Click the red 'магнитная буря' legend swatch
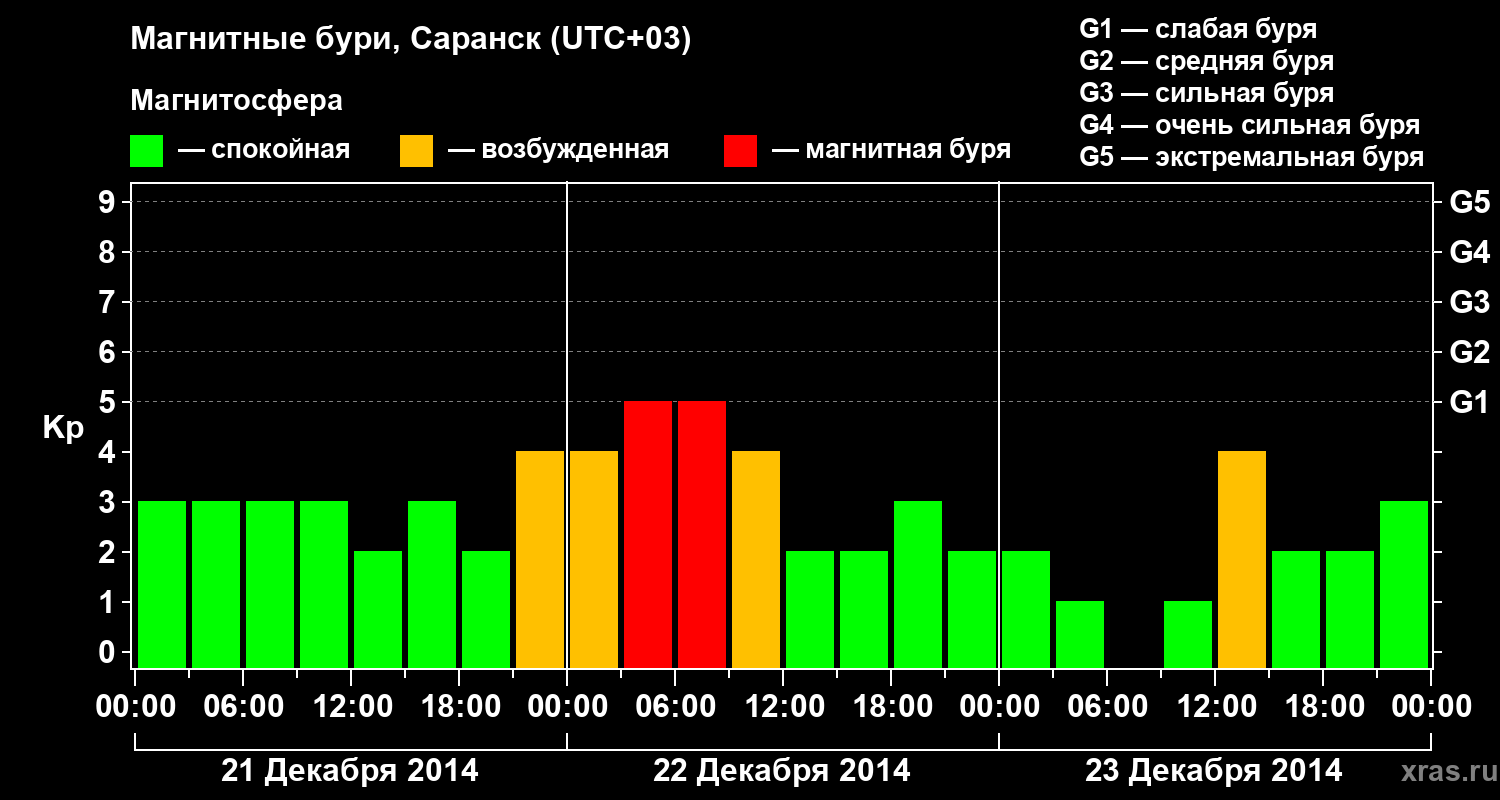 [740, 151]
